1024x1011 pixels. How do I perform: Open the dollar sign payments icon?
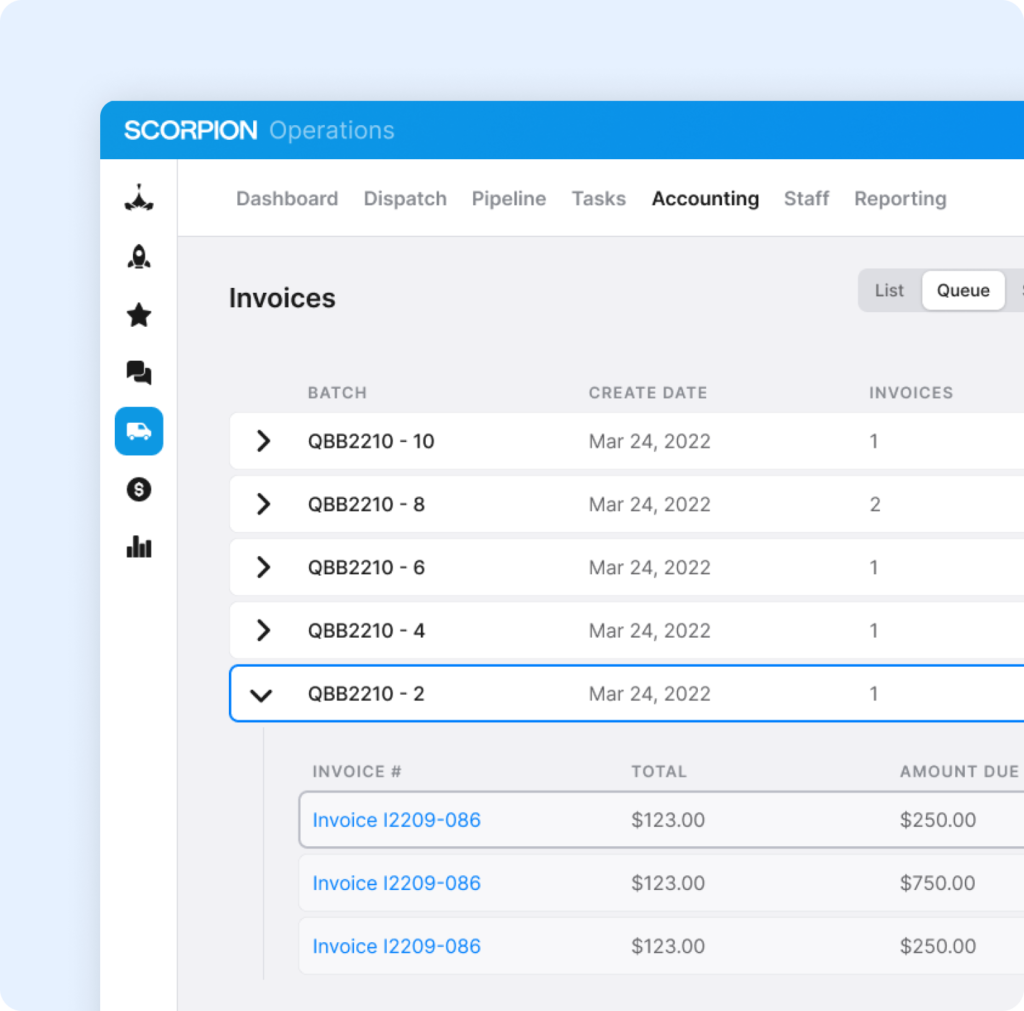(x=139, y=489)
